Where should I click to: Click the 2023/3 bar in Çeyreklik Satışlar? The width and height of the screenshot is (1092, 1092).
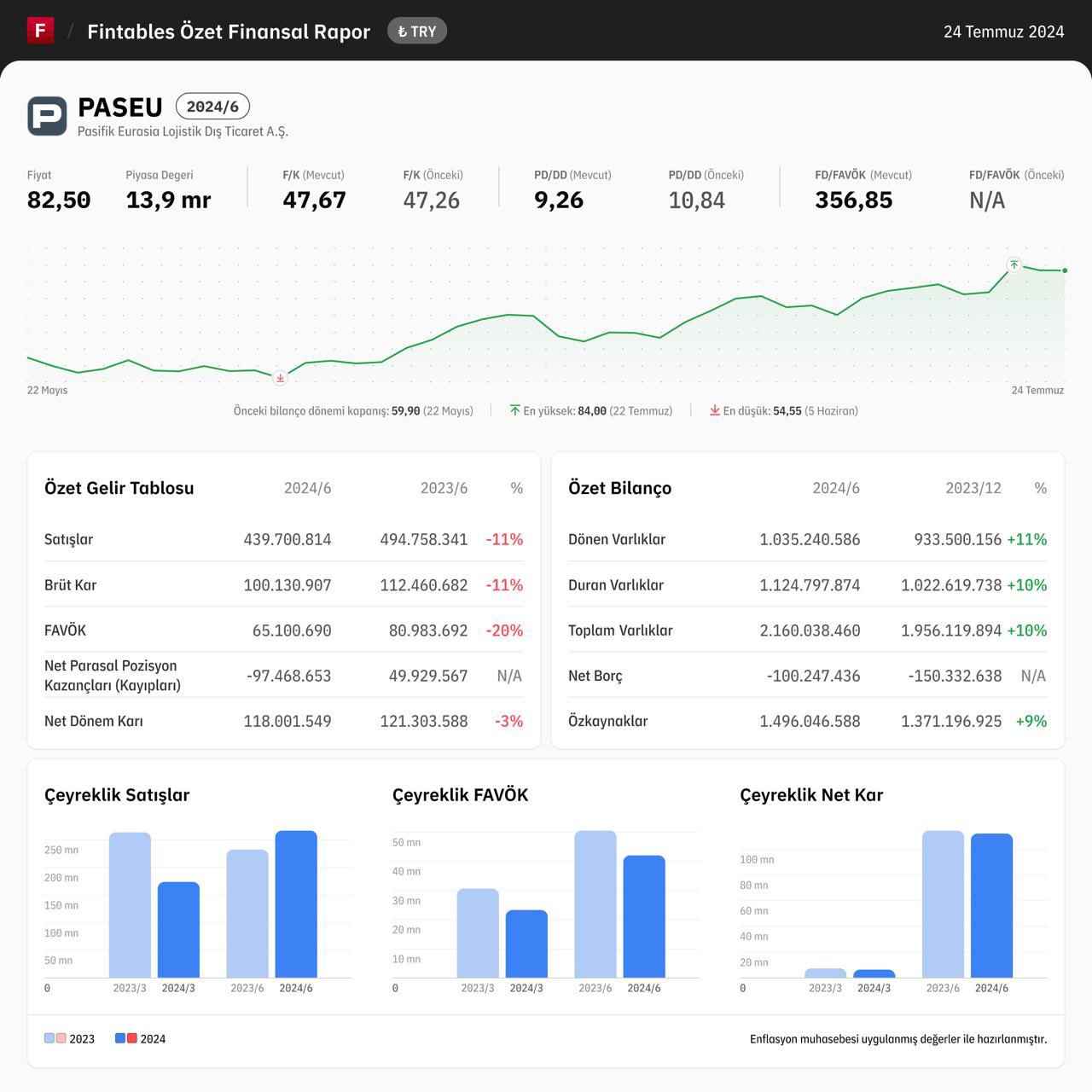130,905
